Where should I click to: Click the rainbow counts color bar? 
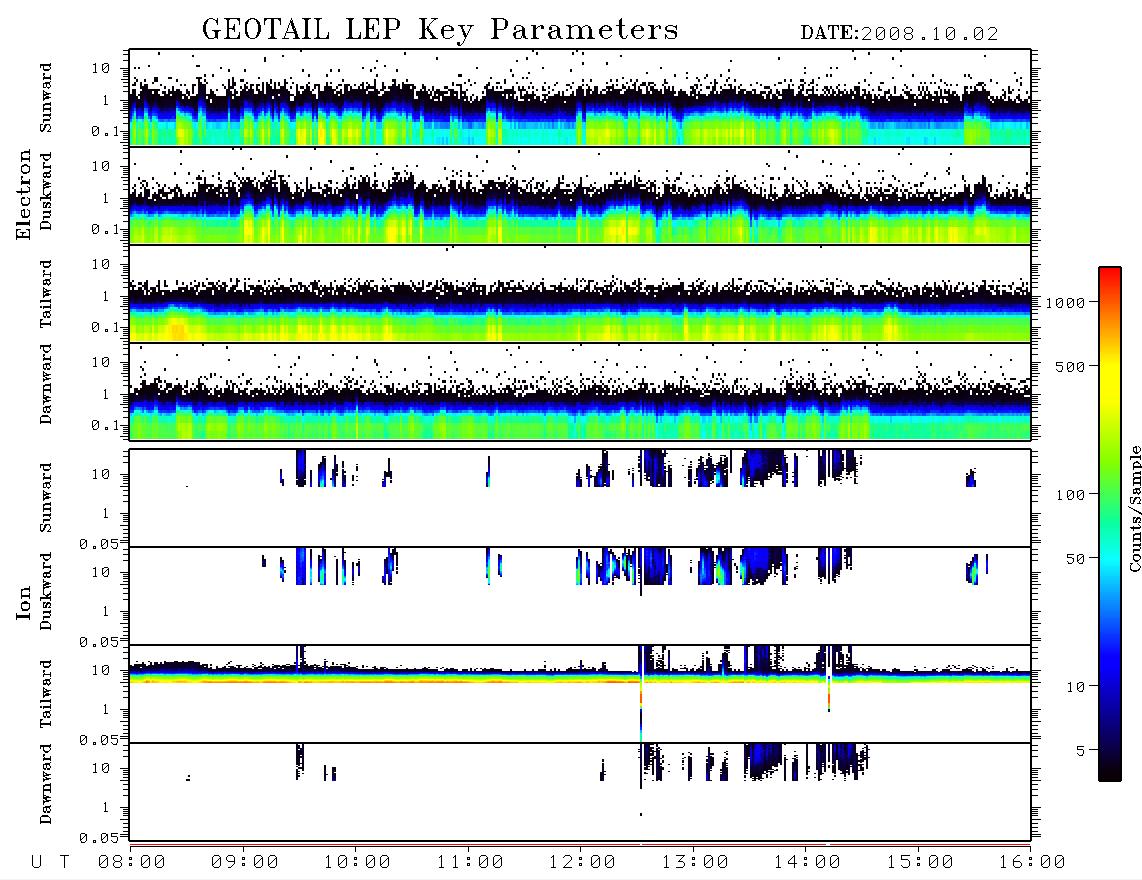pyautogui.click(x=1110, y=525)
